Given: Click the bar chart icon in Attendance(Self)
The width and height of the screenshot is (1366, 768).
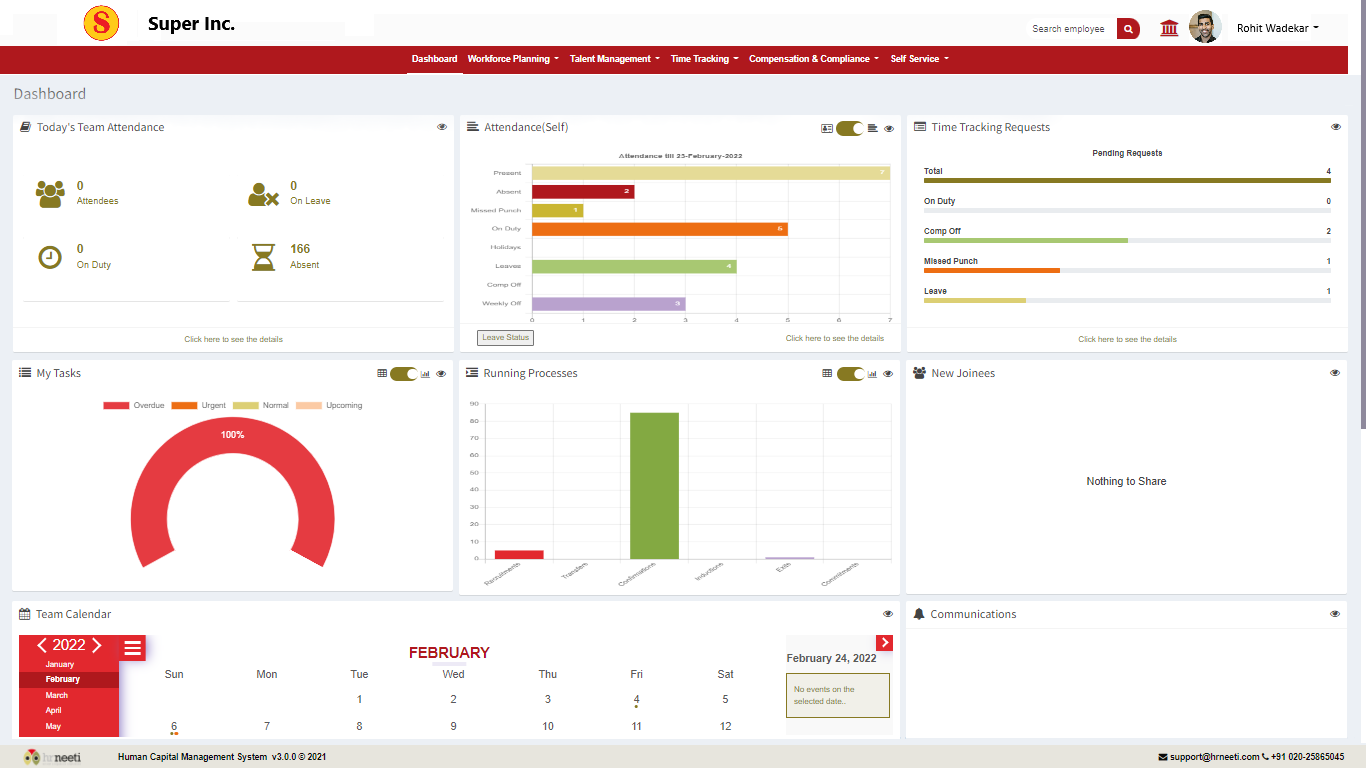Looking at the screenshot, I should pyautogui.click(x=873, y=128).
